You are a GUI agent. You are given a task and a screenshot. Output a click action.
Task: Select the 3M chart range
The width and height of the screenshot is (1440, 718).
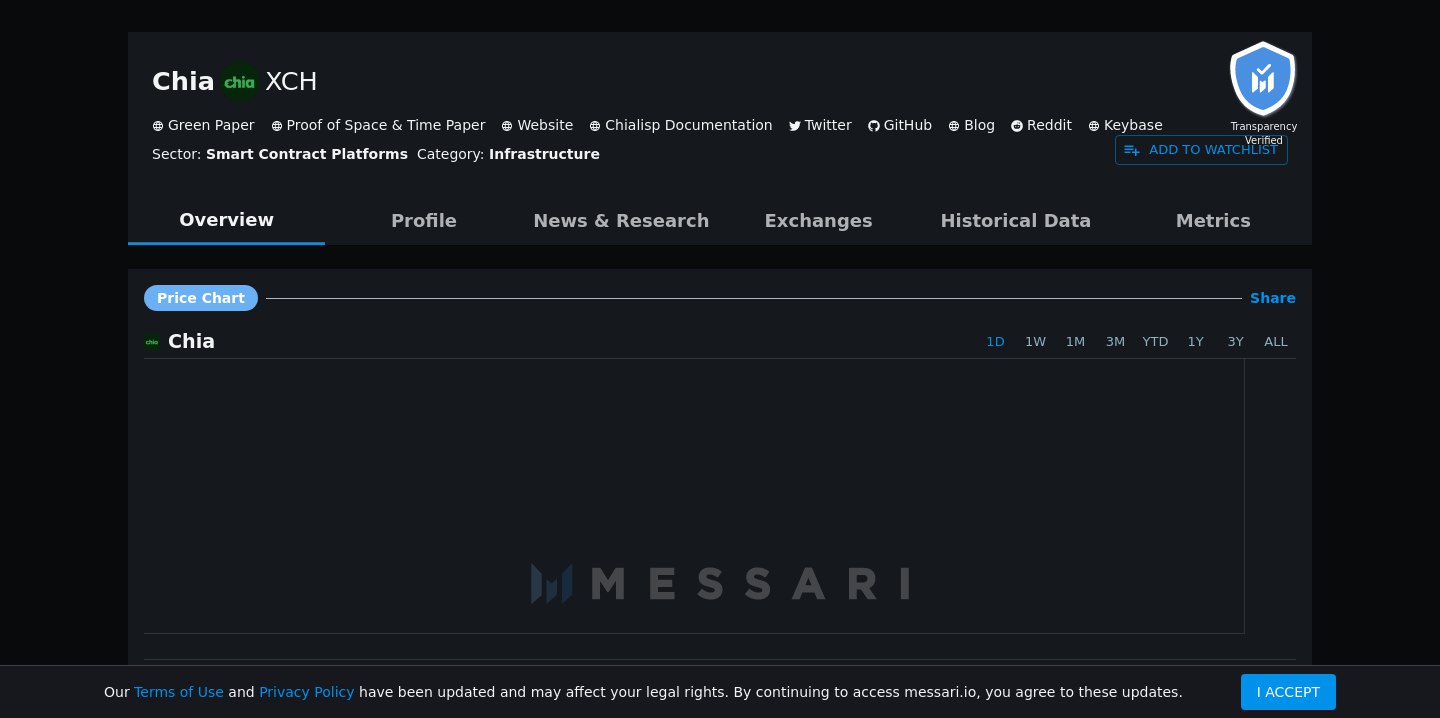click(1115, 342)
